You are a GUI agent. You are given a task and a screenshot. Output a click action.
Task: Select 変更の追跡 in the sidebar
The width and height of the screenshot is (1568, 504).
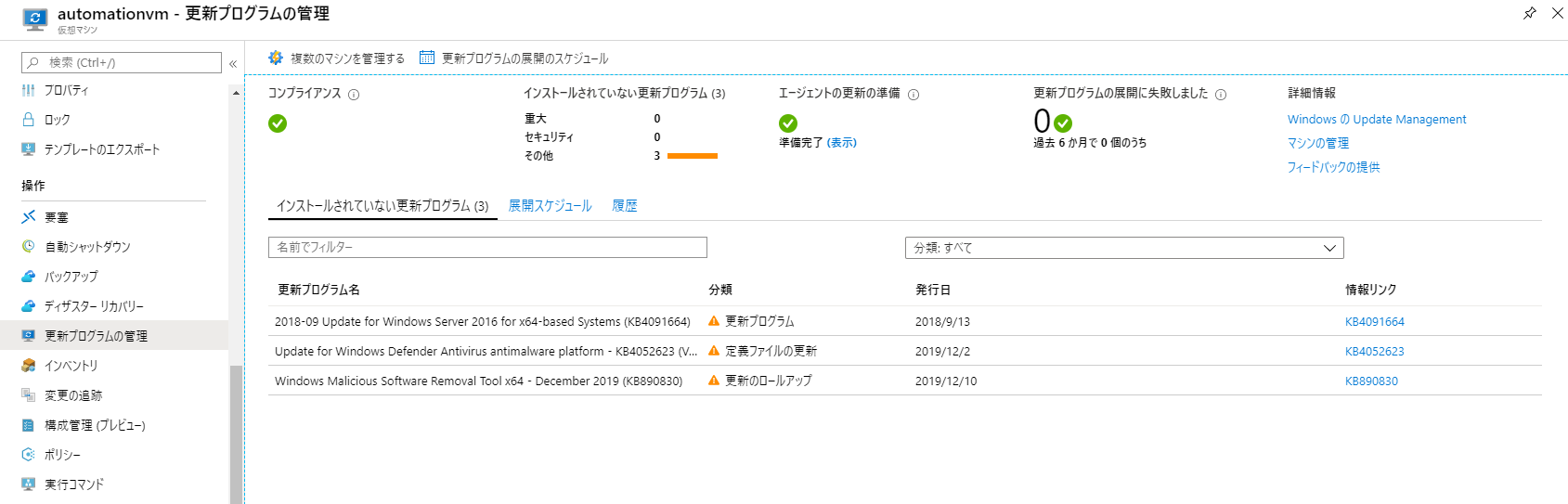(x=73, y=395)
